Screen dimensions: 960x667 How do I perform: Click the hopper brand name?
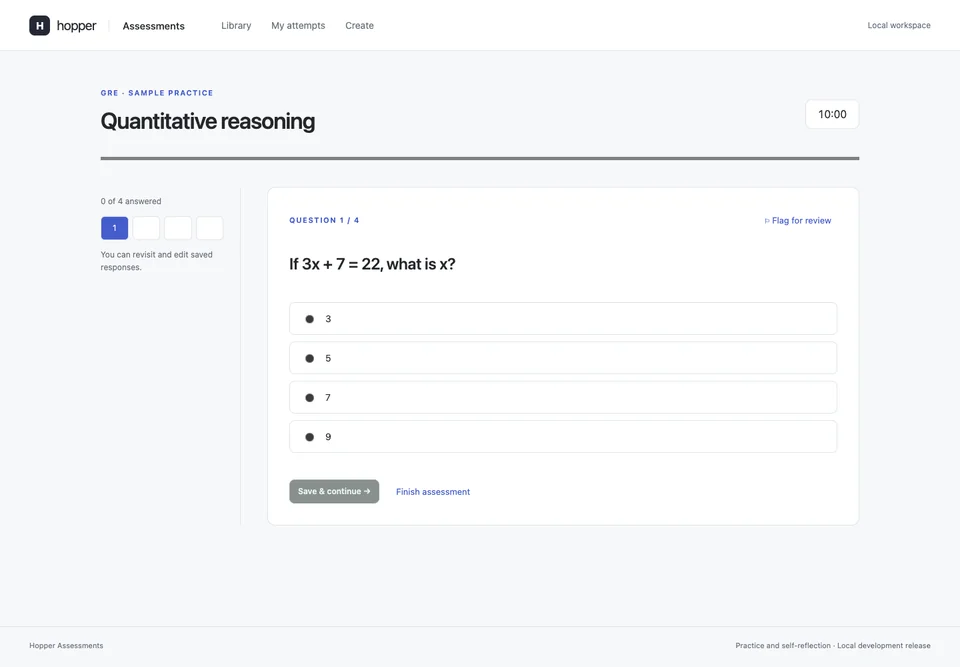click(x=77, y=25)
